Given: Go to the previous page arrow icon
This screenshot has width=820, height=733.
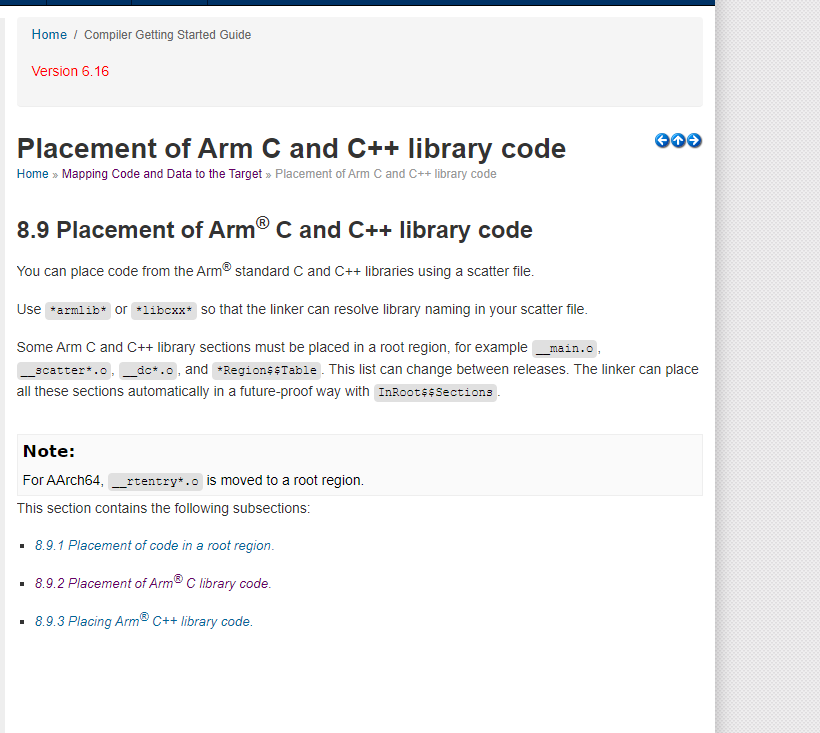Looking at the screenshot, I should click(662, 140).
